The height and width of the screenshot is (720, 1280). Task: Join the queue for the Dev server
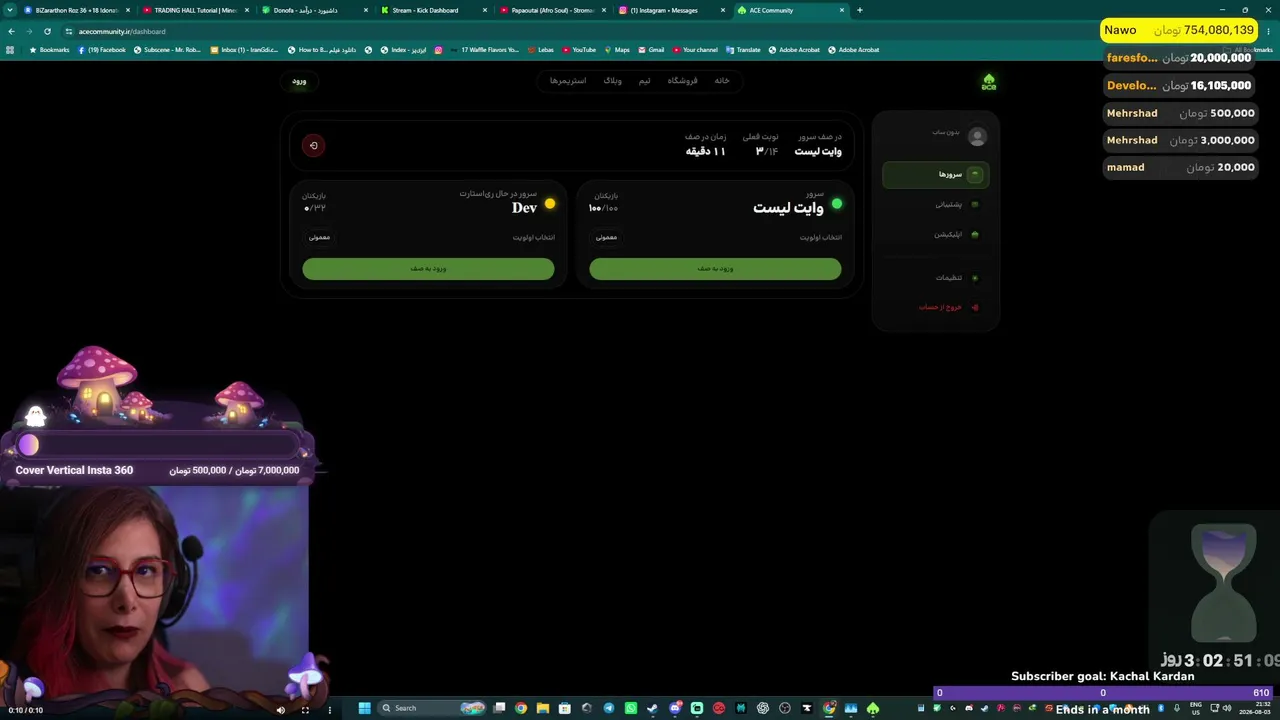pyautogui.click(x=428, y=269)
